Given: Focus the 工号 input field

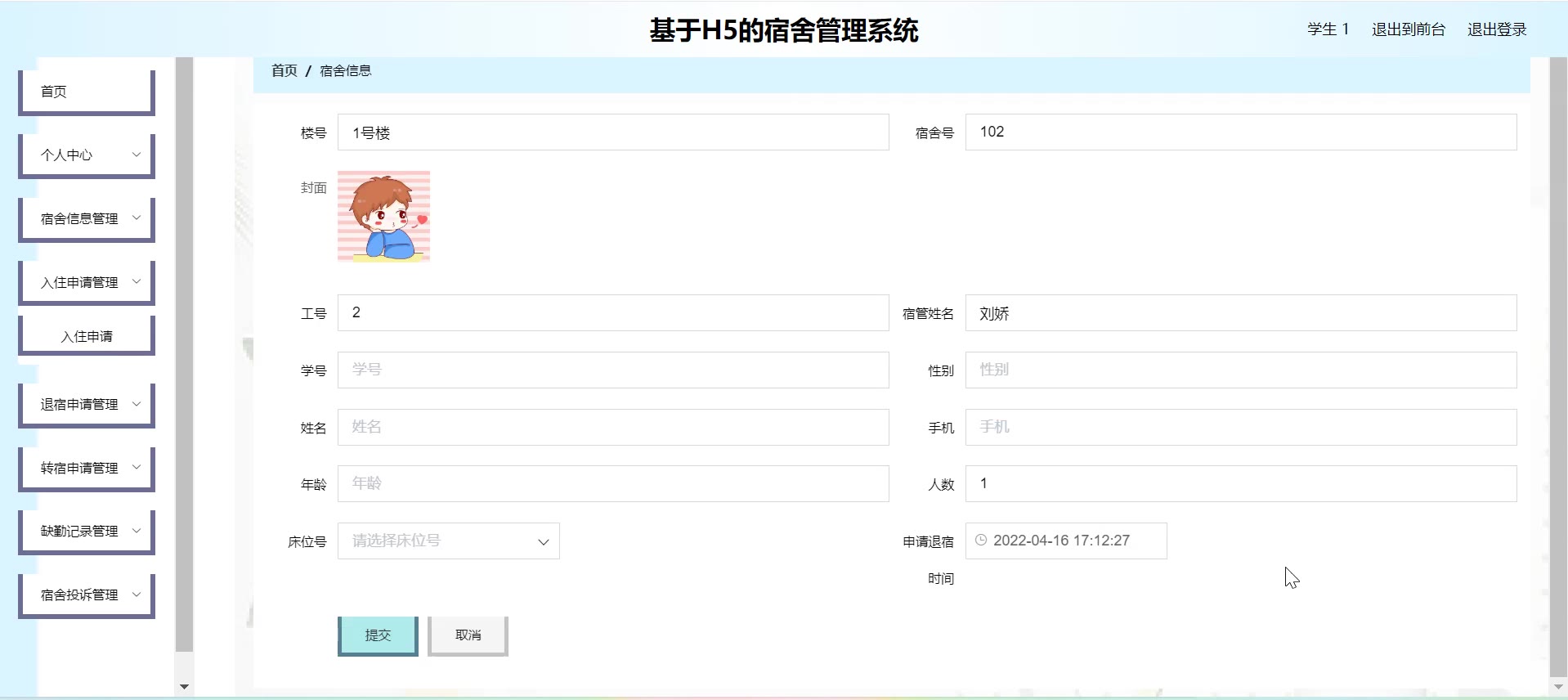Looking at the screenshot, I should click(x=613, y=313).
